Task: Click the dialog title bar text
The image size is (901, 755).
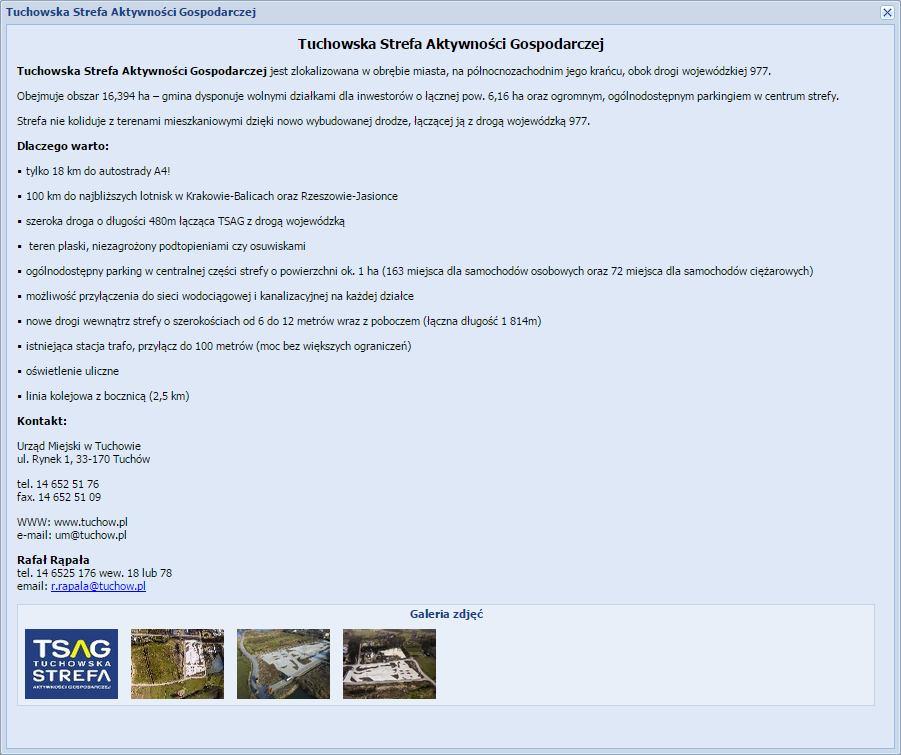Action: coord(131,12)
